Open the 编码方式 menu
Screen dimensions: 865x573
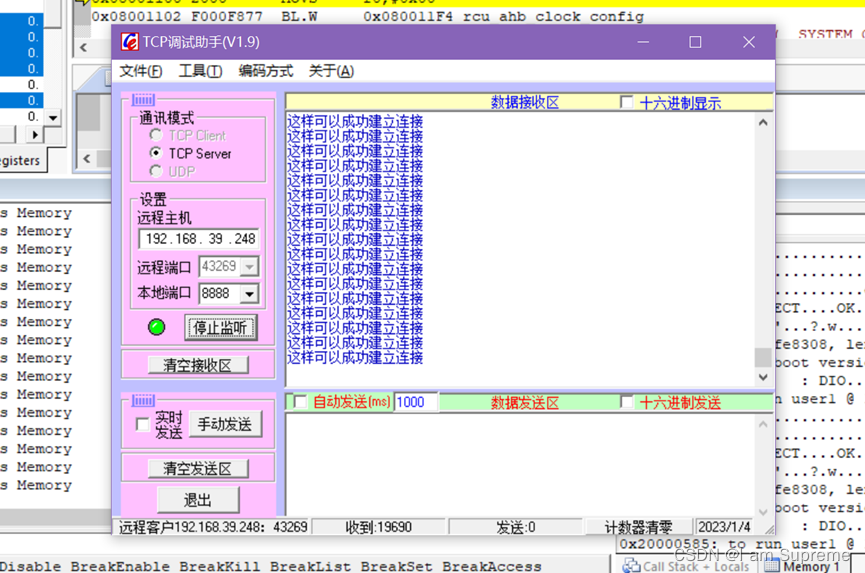point(265,71)
